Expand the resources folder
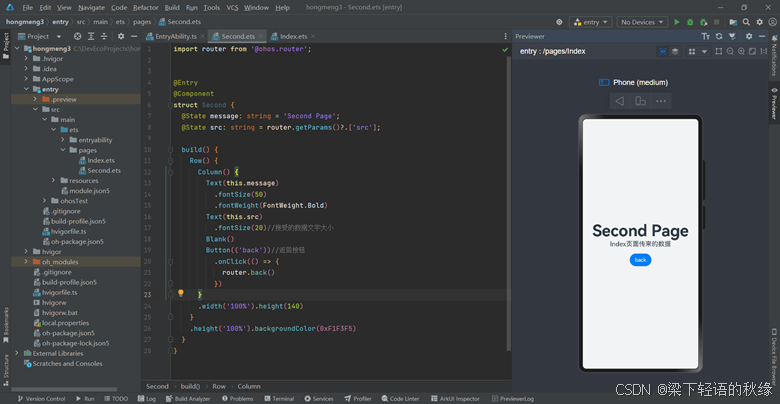Viewport: 780px width, 404px height. pos(53,181)
